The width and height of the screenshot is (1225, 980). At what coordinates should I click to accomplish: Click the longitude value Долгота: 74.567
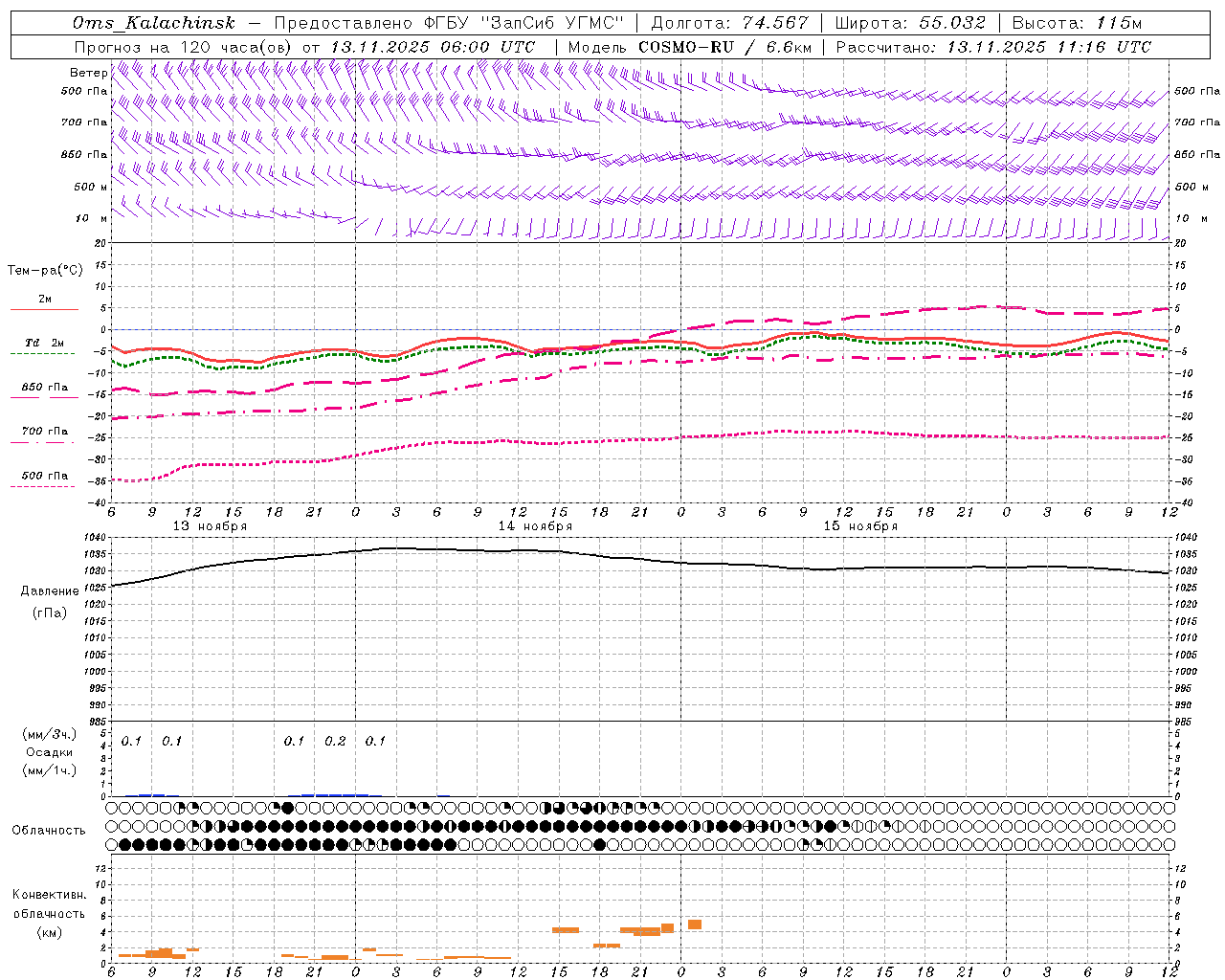click(x=729, y=24)
